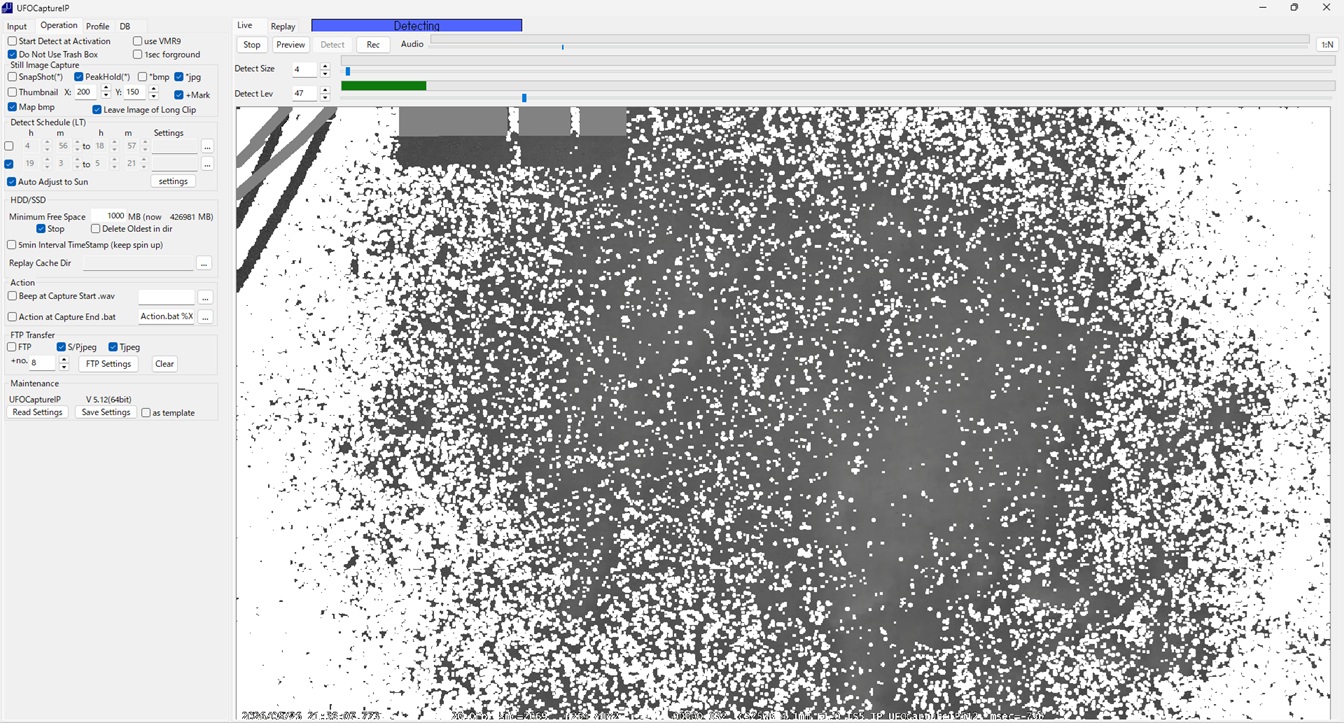Uncheck the *jpg format option

pyautogui.click(x=179, y=77)
